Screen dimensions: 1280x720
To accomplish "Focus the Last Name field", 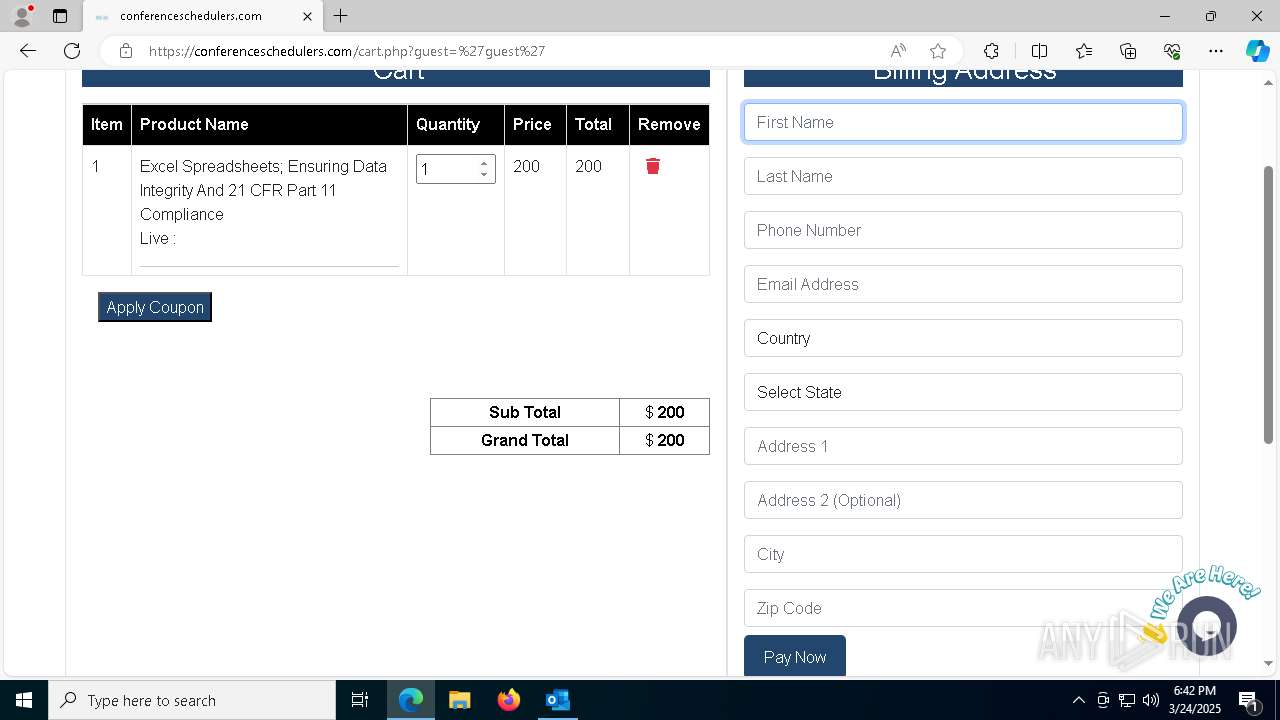I will [963, 176].
